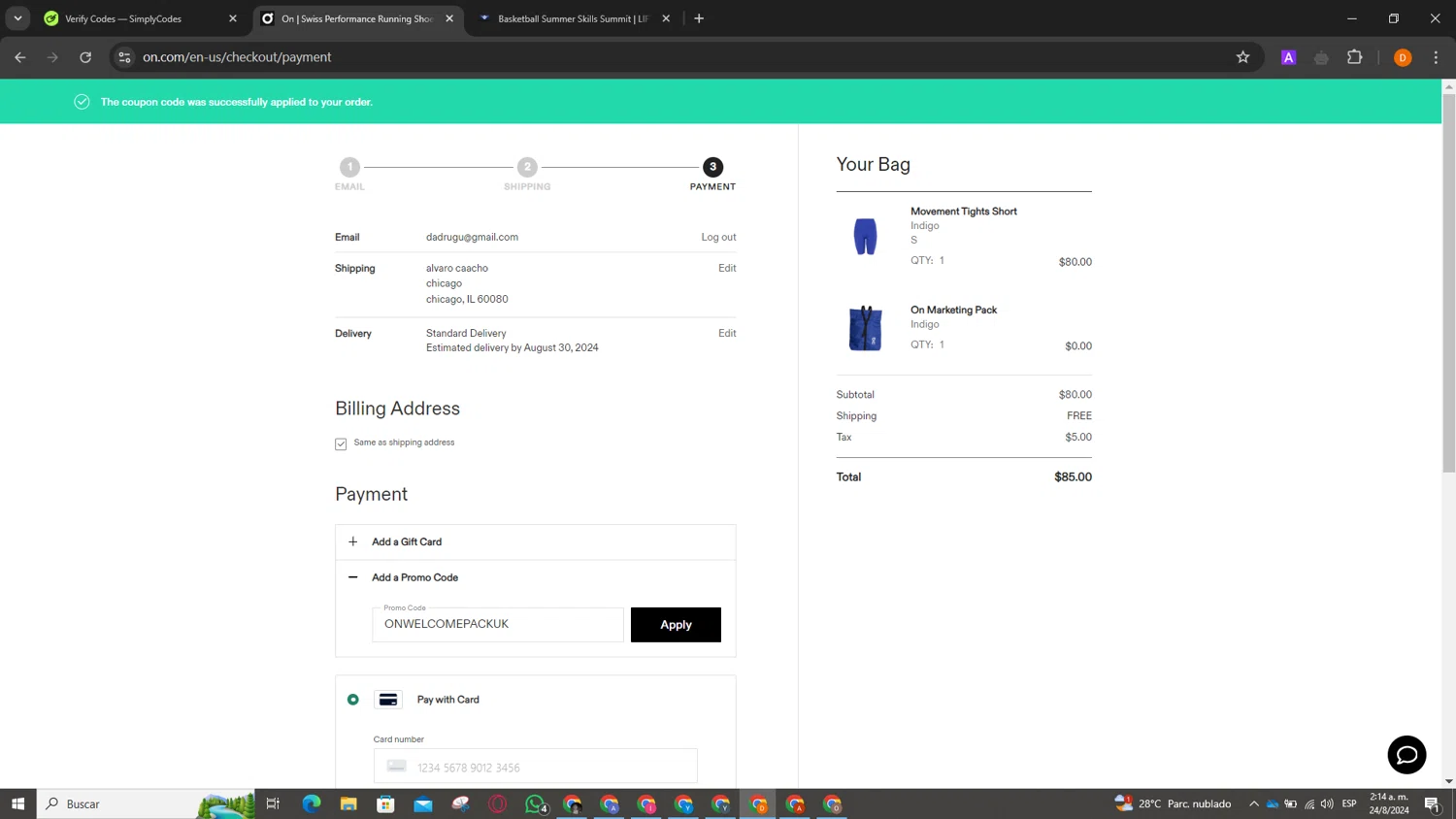Open the live chat bubble
This screenshot has width=1456, height=819.
(x=1406, y=755)
